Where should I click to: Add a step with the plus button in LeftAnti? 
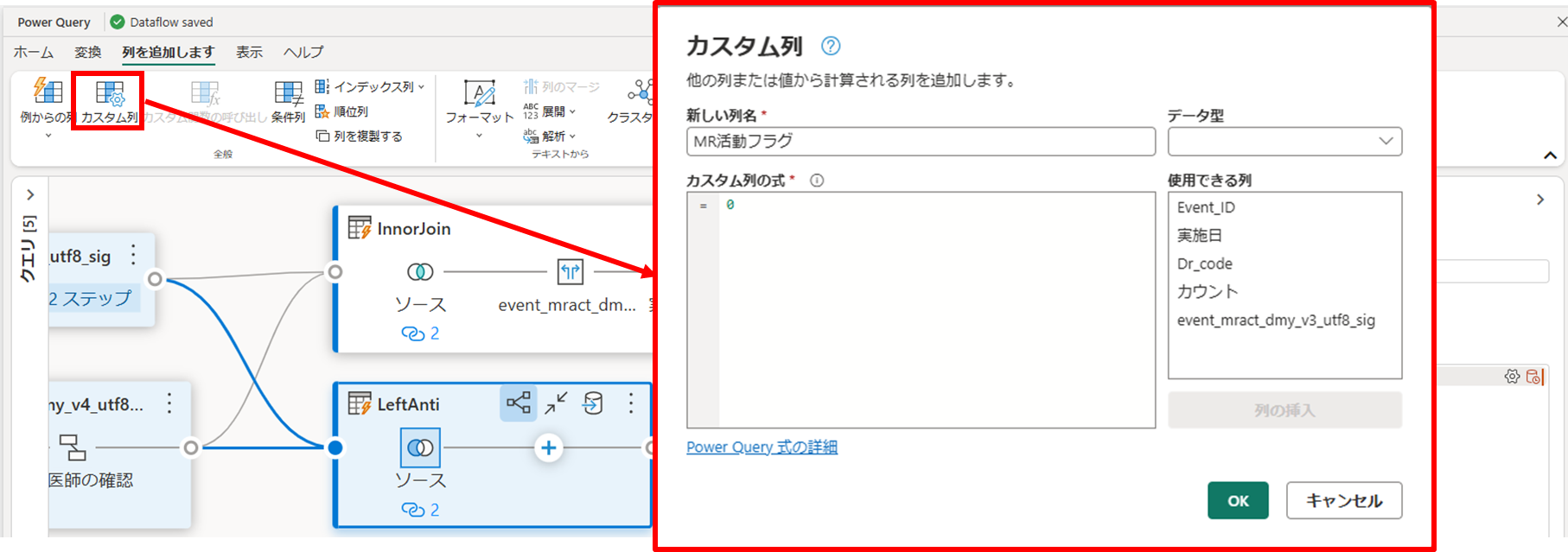coord(548,447)
